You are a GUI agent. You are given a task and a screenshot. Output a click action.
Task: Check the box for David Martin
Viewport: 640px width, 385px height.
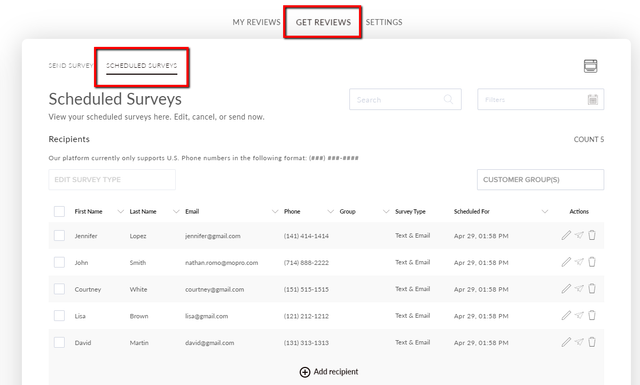click(x=59, y=343)
